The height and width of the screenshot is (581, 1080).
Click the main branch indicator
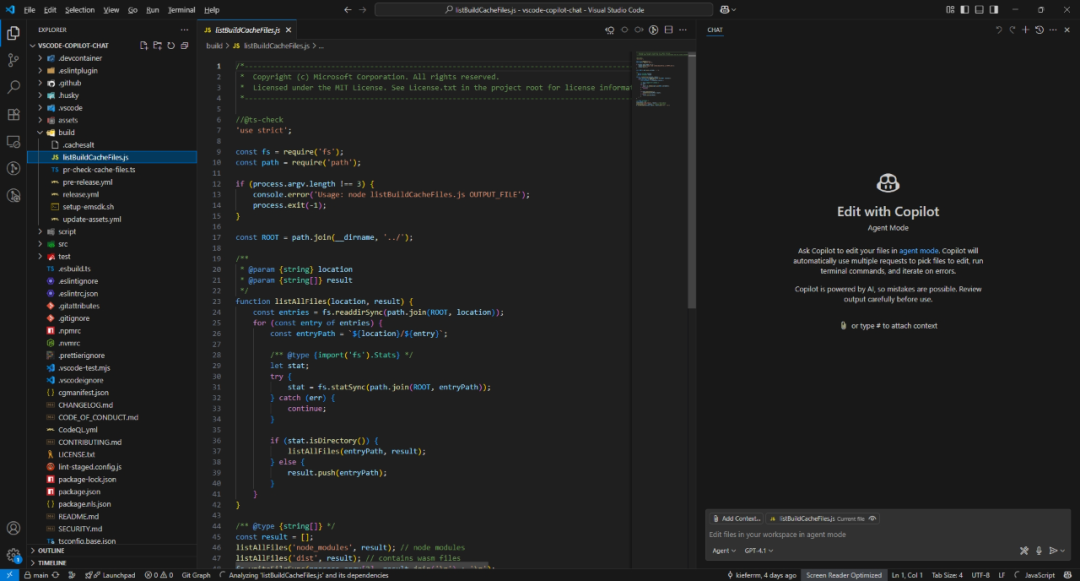37,575
